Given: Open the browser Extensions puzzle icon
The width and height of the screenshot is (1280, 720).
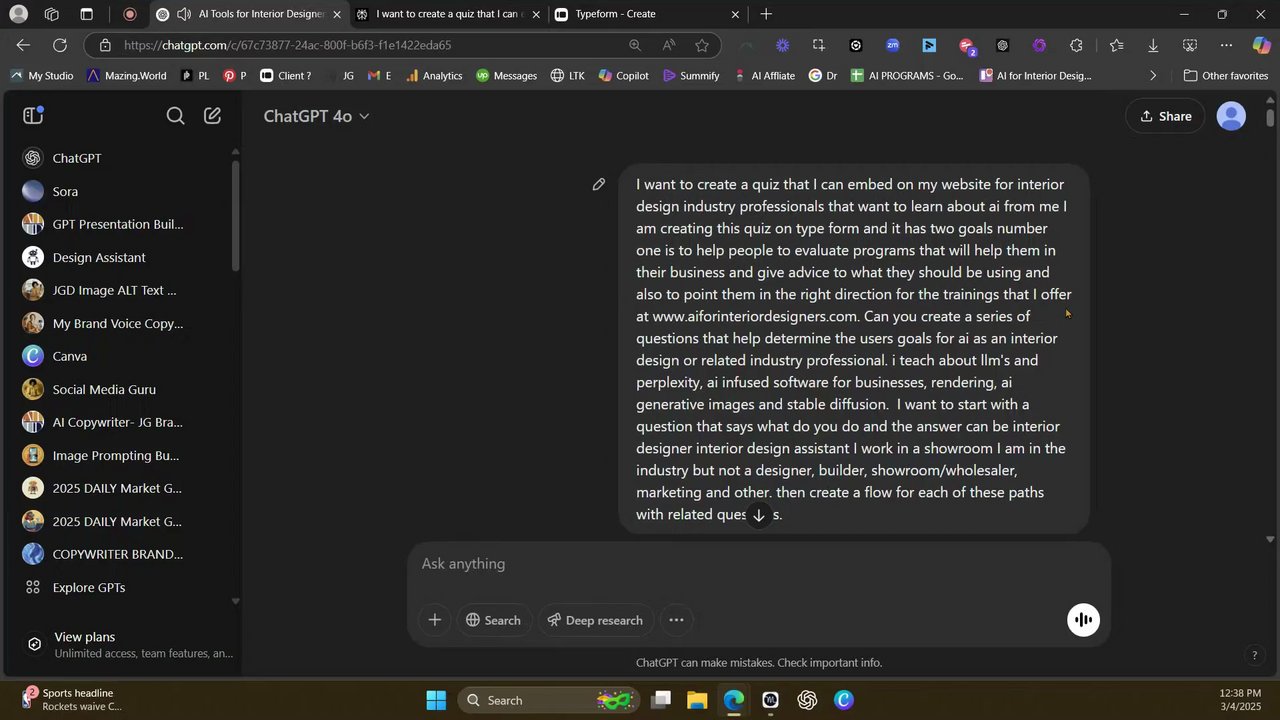Looking at the screenshot, I should click(1076, 45).
